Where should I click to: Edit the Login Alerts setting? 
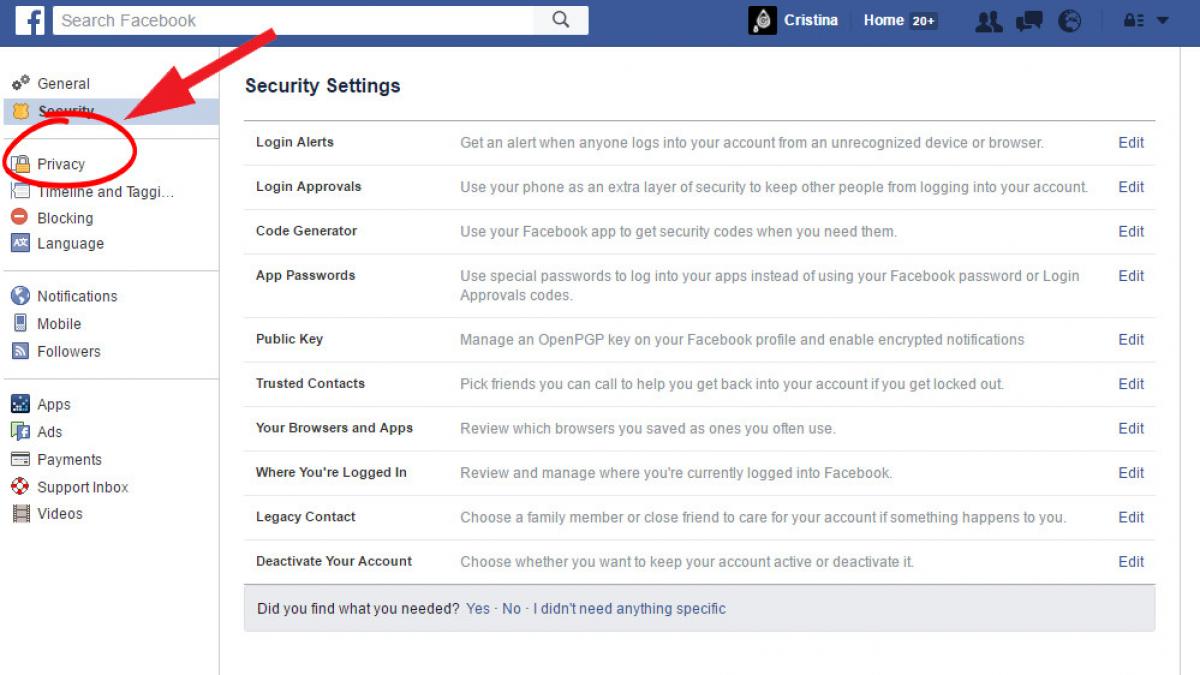(1130, 143)
